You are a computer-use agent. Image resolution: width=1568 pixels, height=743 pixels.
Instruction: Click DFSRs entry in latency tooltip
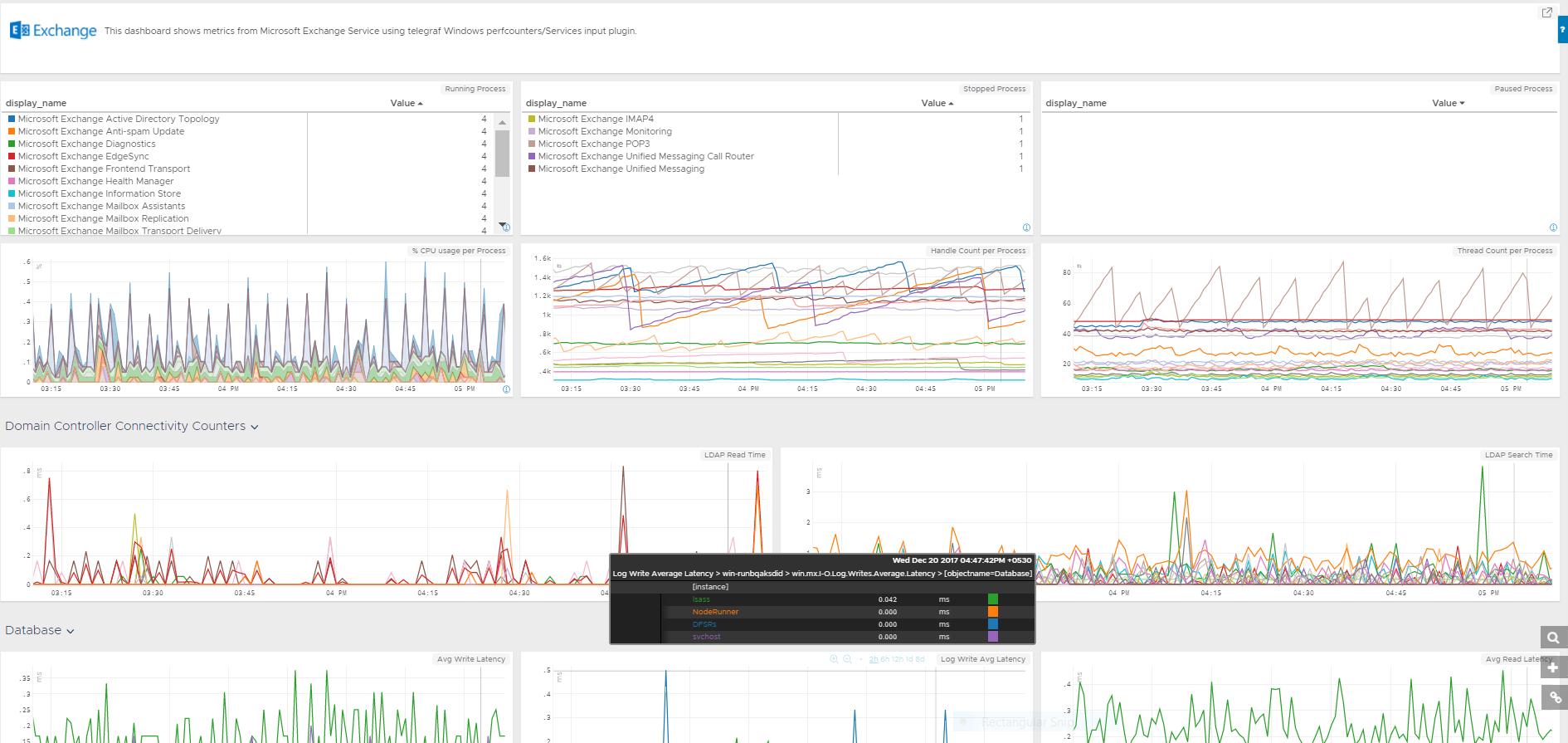coord(704,624)
